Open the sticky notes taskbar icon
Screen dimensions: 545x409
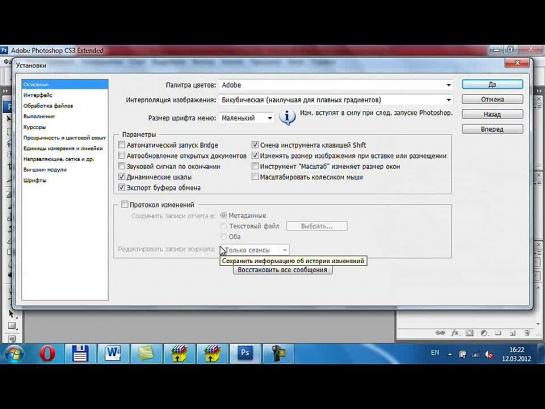pos(146,354)
